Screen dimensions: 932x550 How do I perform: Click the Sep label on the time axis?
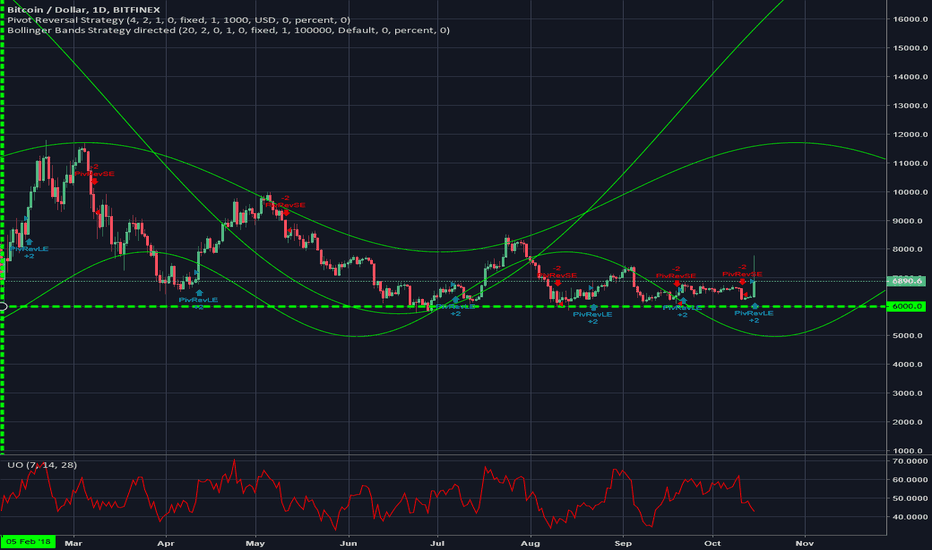(x=623, y=543)
